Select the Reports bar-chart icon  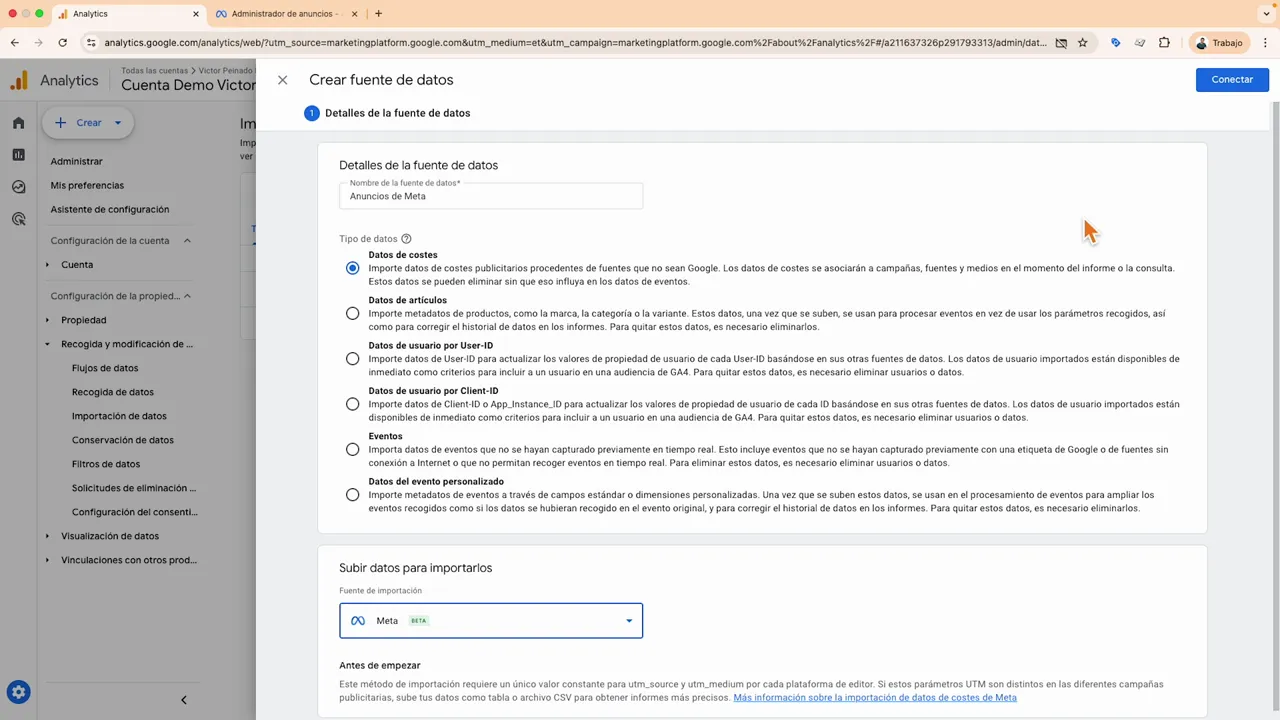tap(18, 154)
